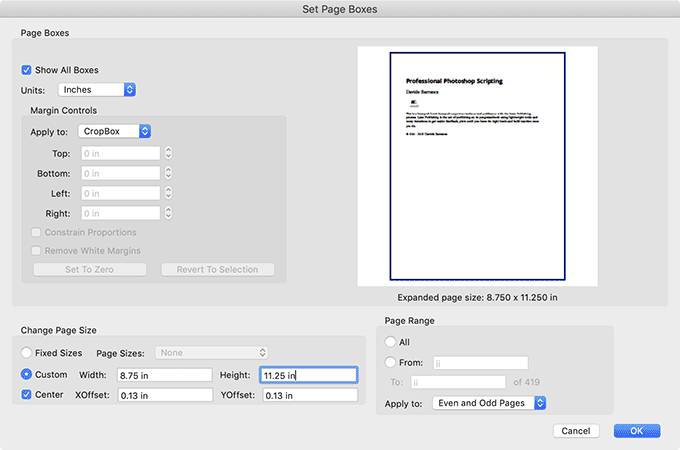Select the From page range radio button
The width and height of the screenshot is (680, 450).
[x=390, y=362]
